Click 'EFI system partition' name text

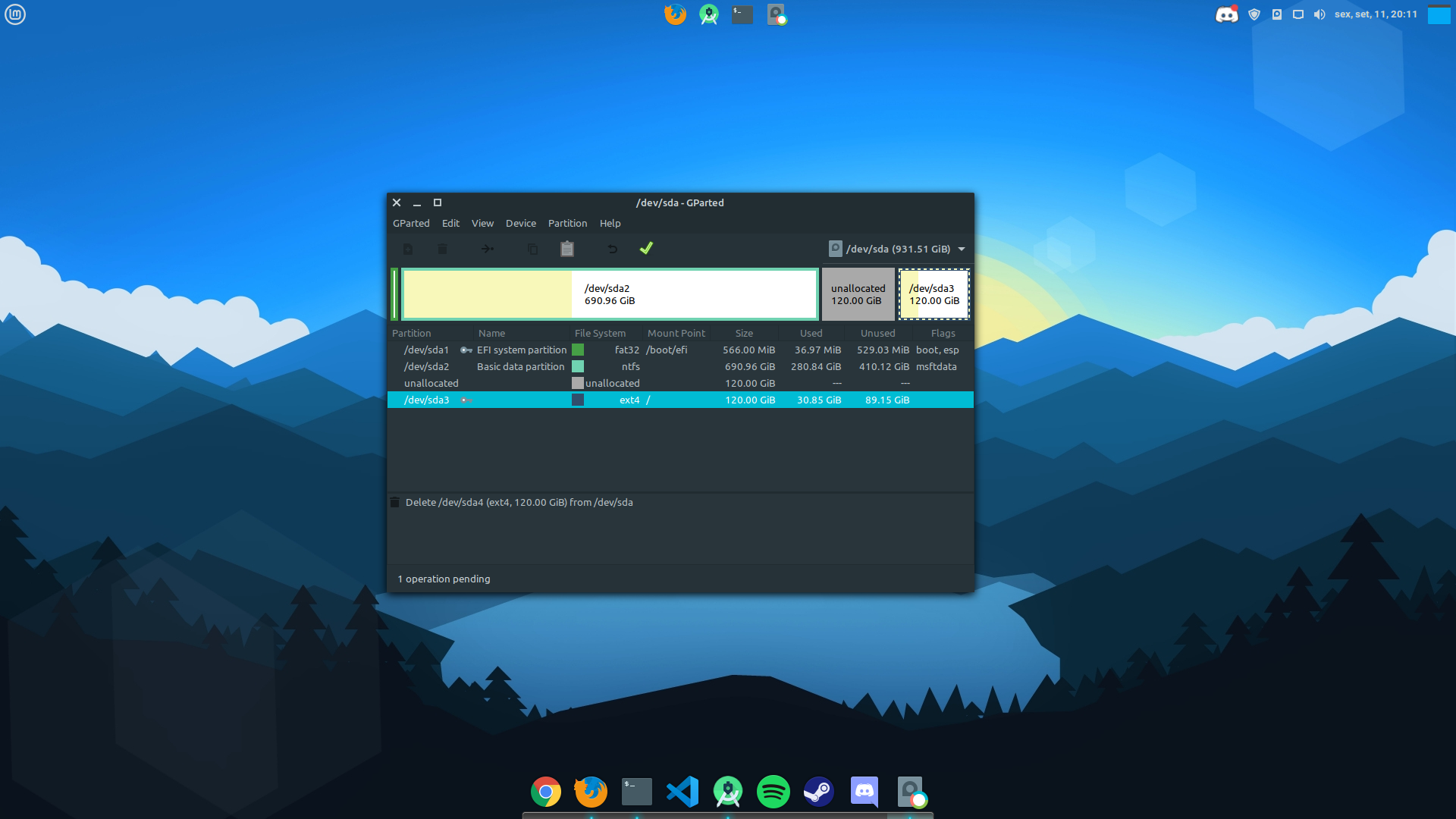[x=522, y=350]
